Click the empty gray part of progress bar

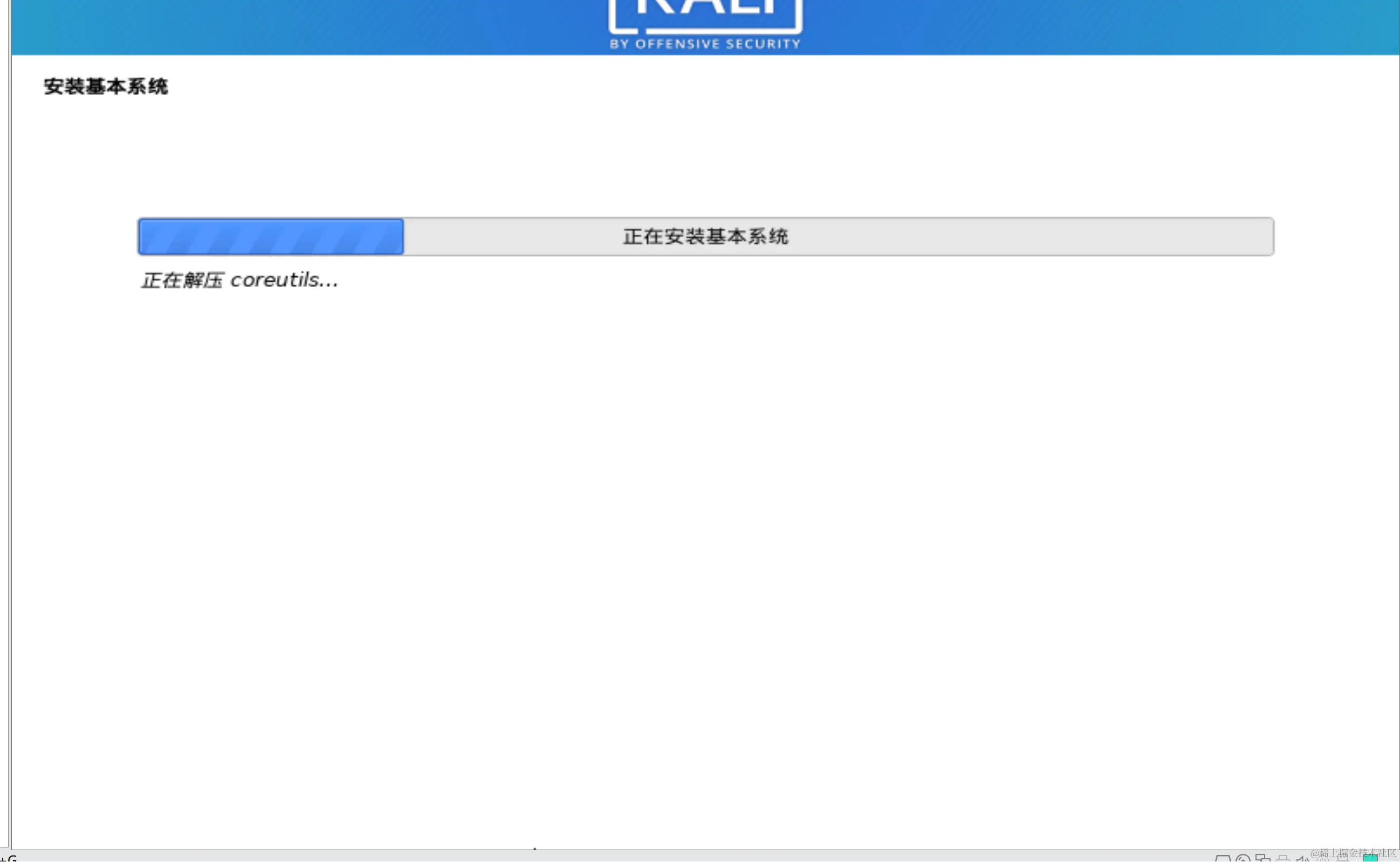(x=1026, y=237)
